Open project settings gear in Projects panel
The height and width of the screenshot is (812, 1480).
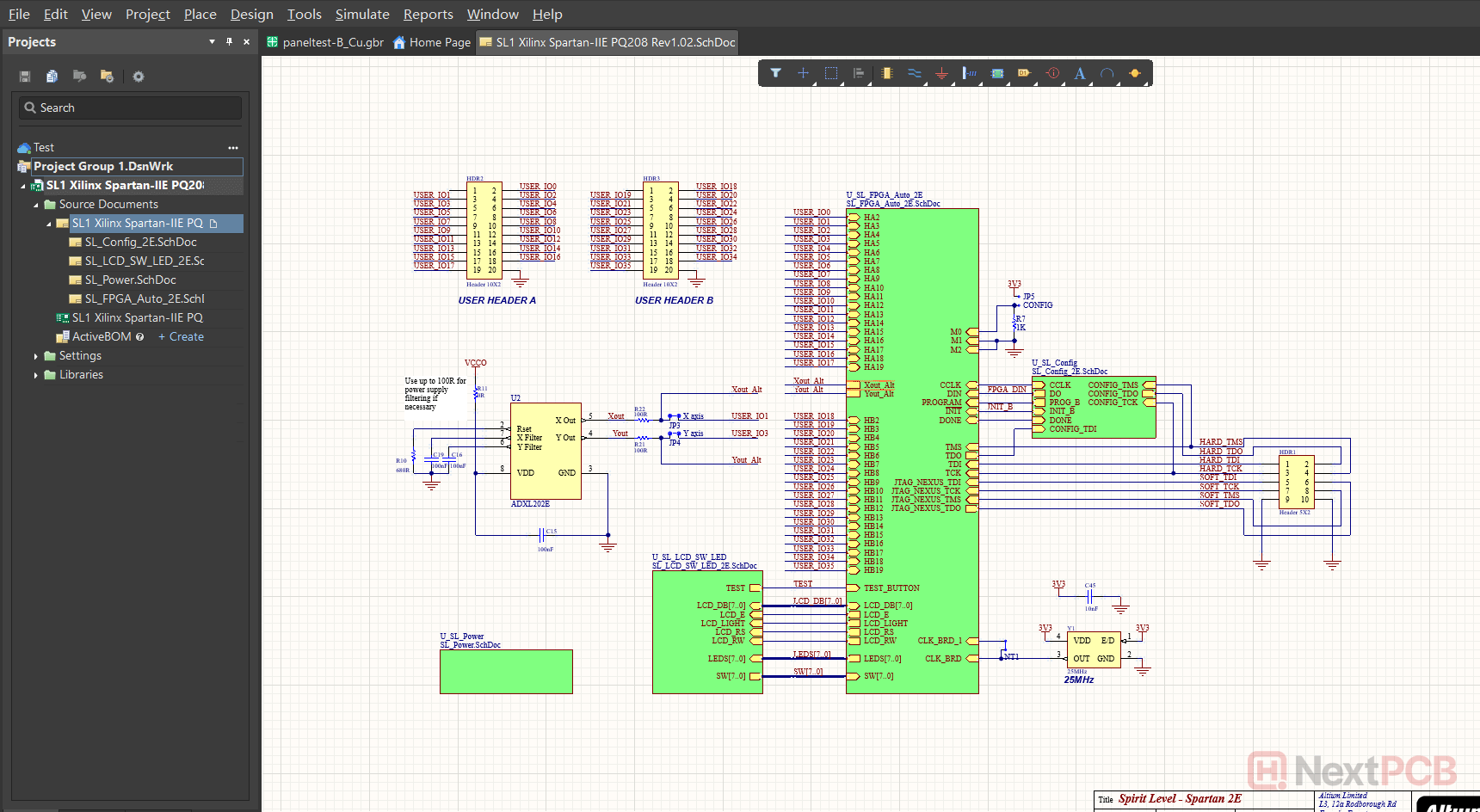138,77
